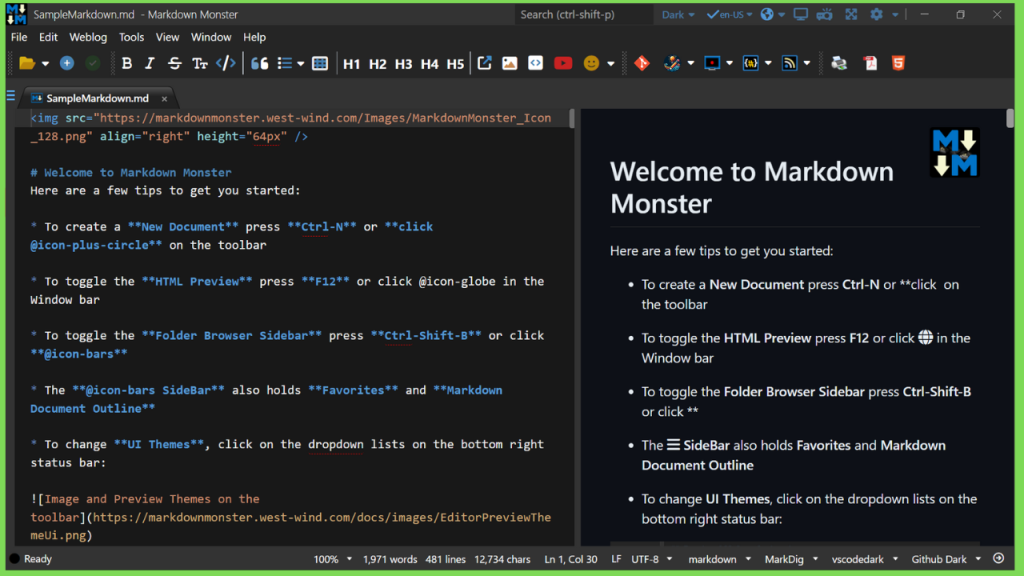Open the Tools menu
The height and width of the screenshot is (576, 1024).
pyautogui.click(x=131, y=37)
